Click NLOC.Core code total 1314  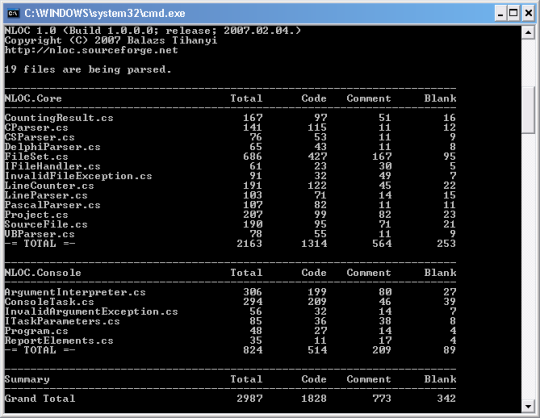tap(314, 244)
